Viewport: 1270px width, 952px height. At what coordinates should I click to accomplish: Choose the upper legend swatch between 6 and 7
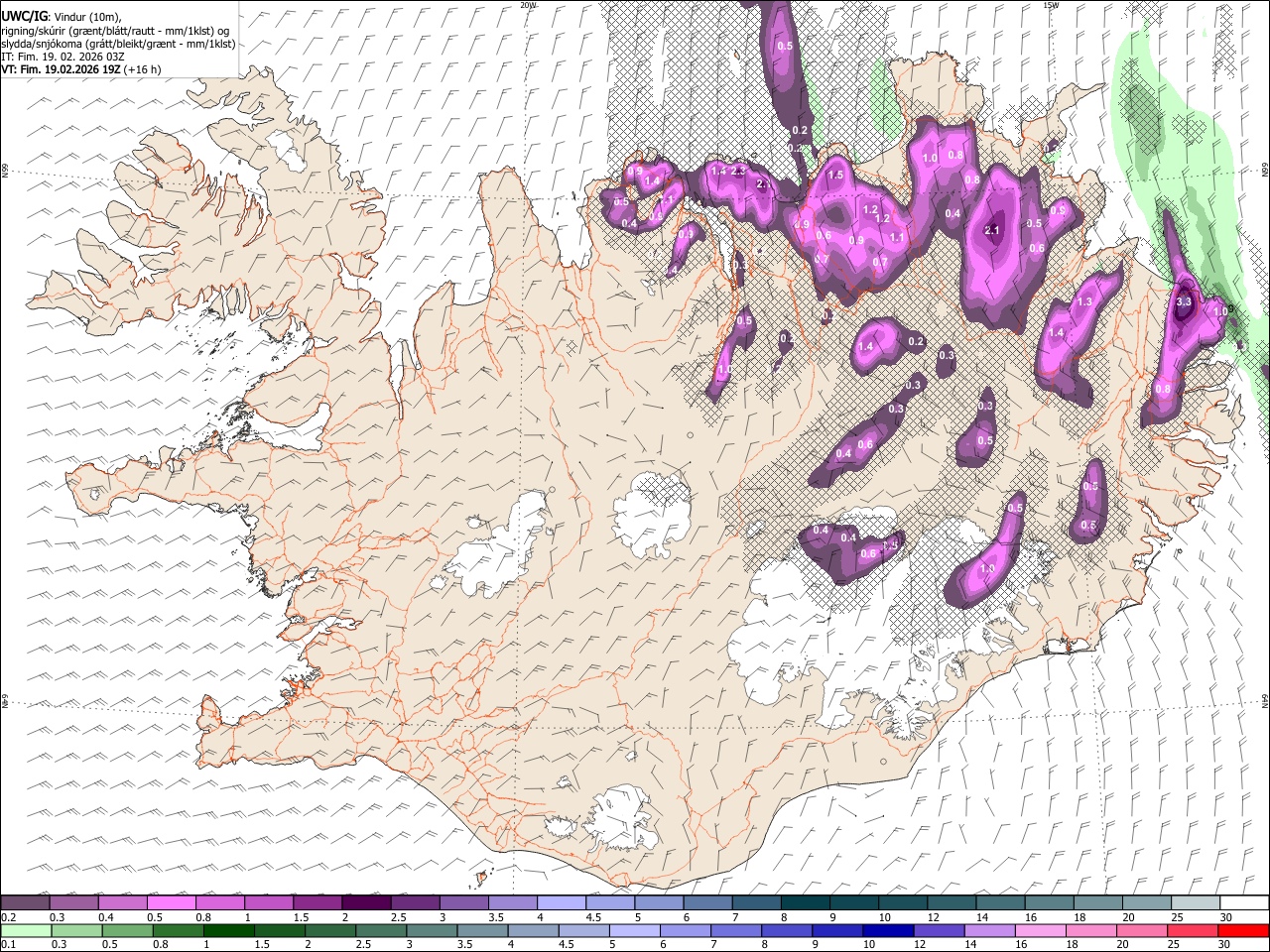pyautogui.click(x=706, y=902)
